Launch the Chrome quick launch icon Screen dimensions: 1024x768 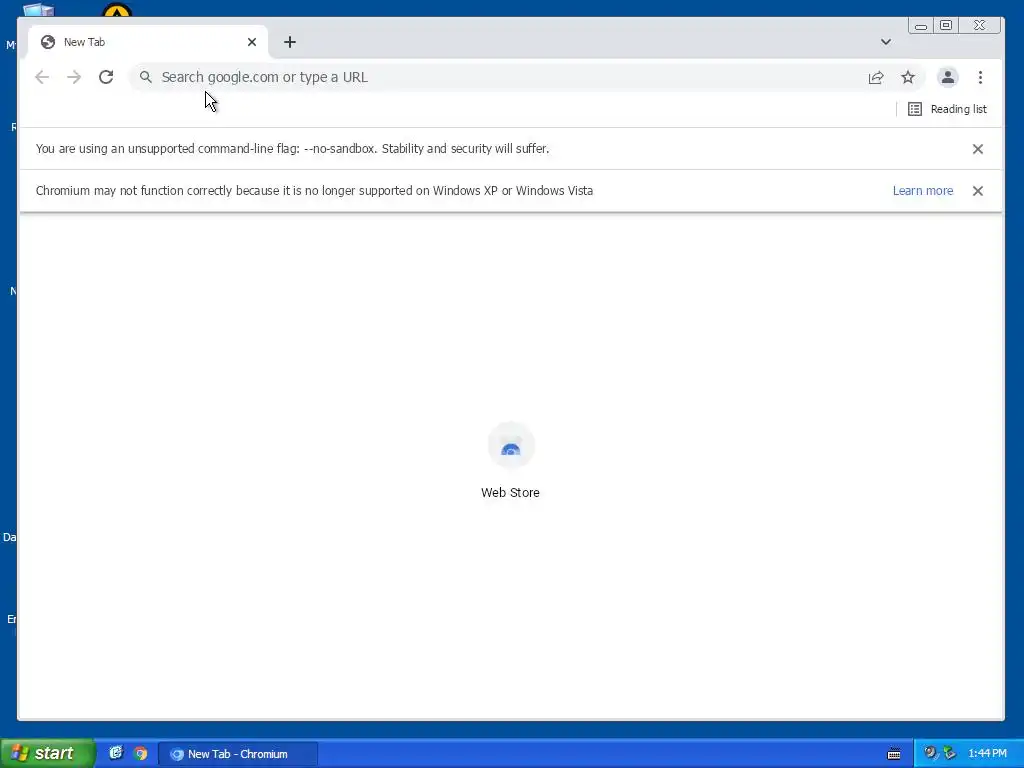pos(140,754)
